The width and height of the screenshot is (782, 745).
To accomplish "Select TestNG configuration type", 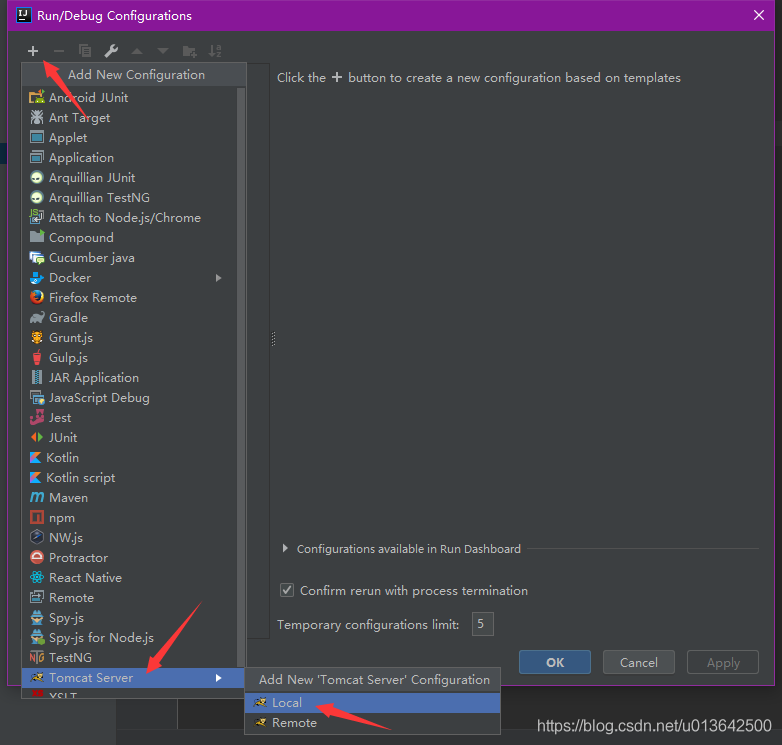I will click(130, 657).
